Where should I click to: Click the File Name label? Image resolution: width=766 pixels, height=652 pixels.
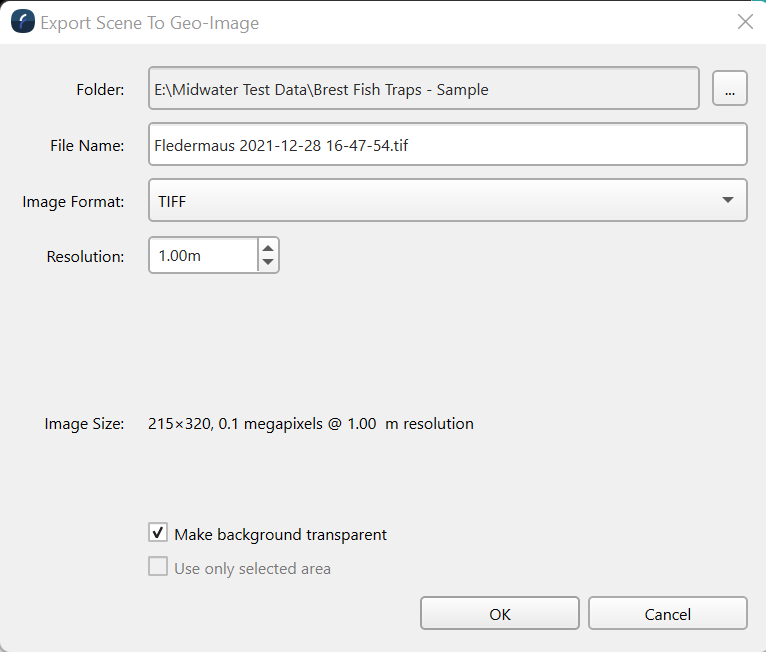(87, 146)
